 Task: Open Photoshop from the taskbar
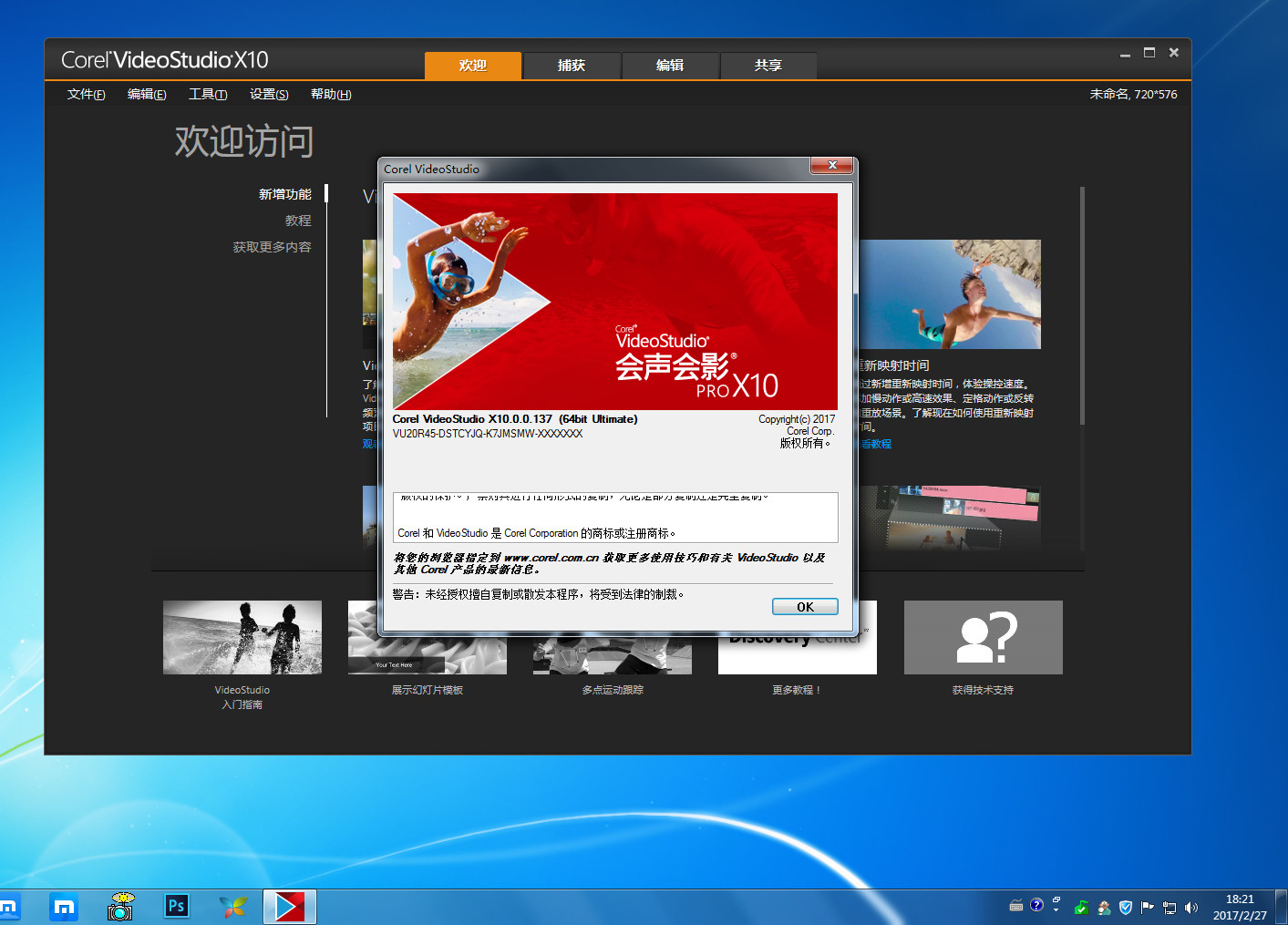click(177, 906)
